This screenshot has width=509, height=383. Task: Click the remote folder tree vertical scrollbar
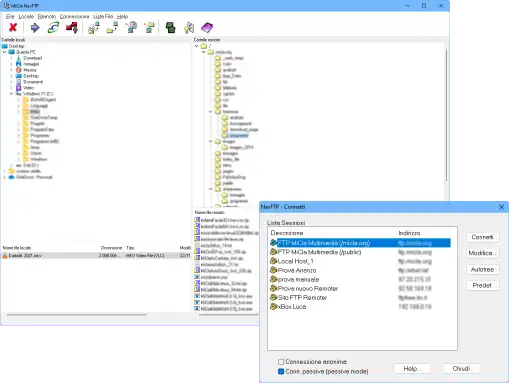click(x=446, y=115)
